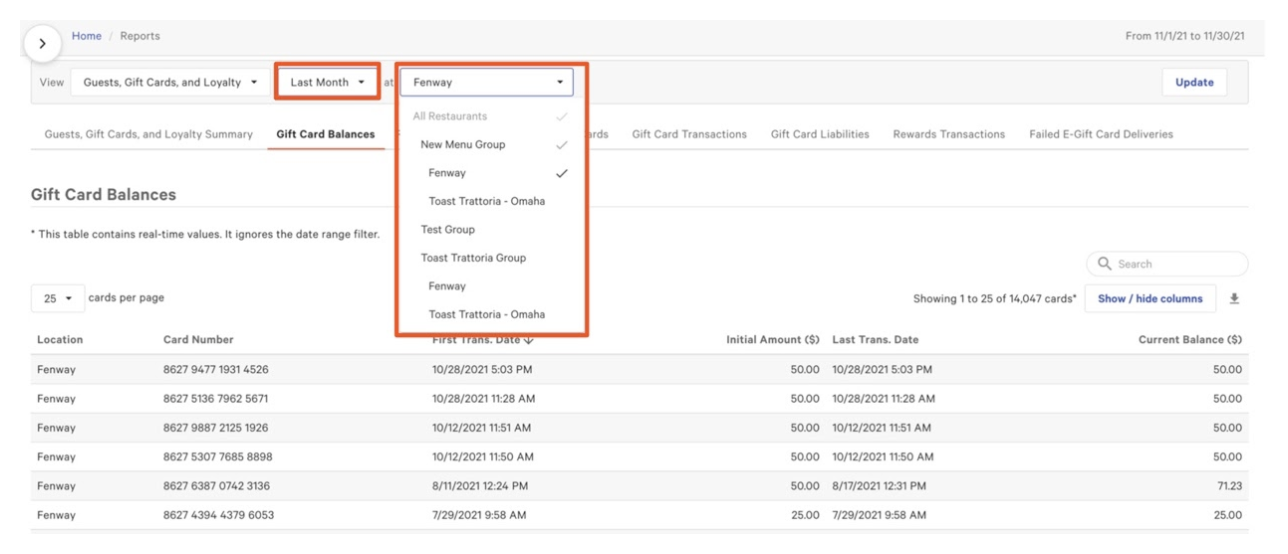Choose Test Group from the restaurant list
This screenshot has width=1288, height=554.
point(447,230)
